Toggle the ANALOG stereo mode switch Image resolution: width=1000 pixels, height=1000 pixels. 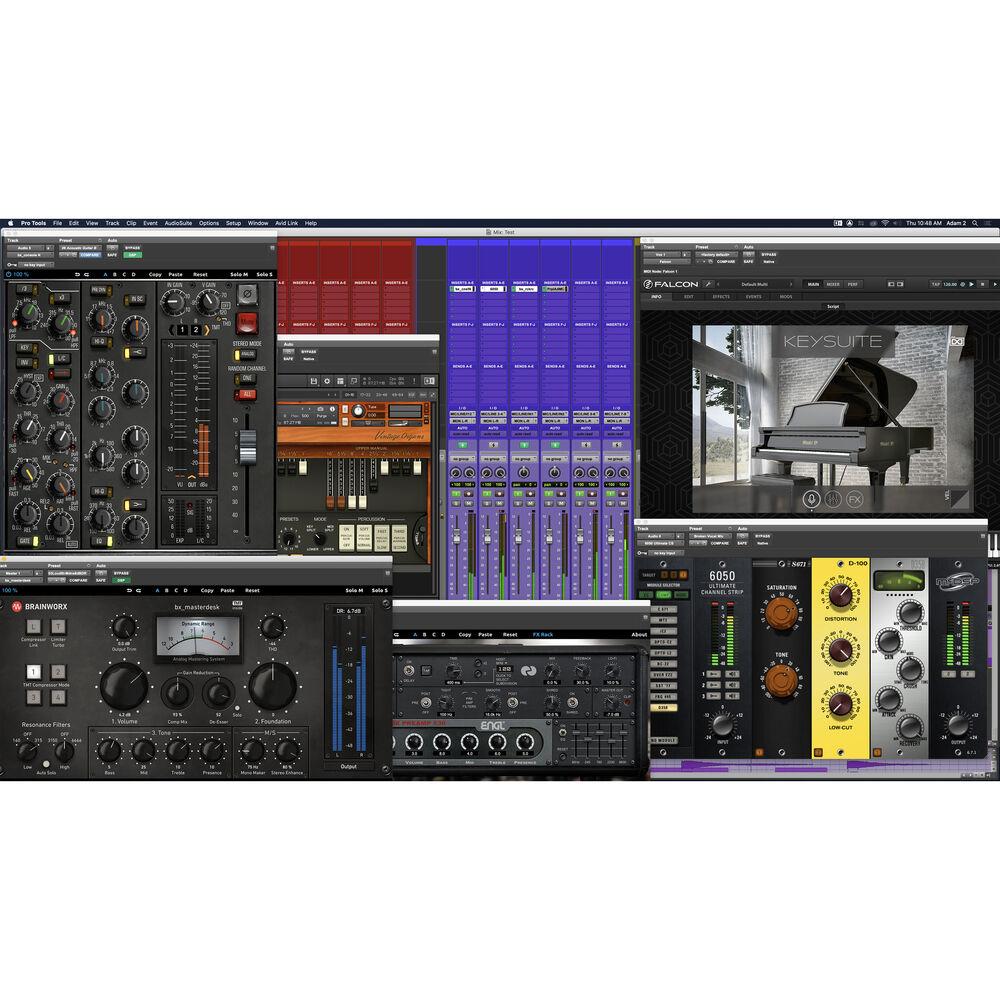point(247,354)
